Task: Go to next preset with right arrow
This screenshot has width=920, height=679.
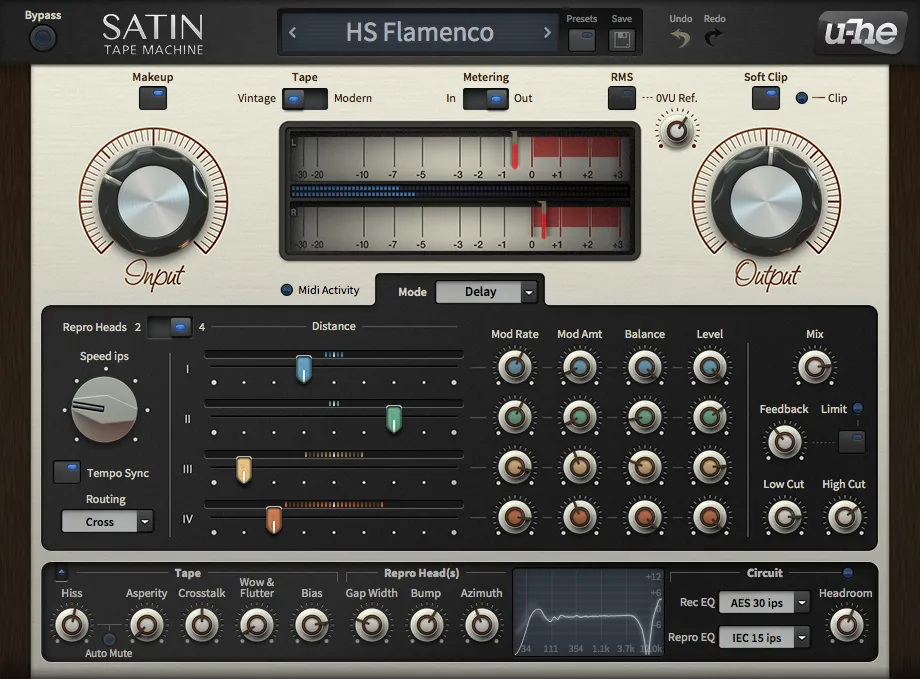Action: (x=547, y=32)
